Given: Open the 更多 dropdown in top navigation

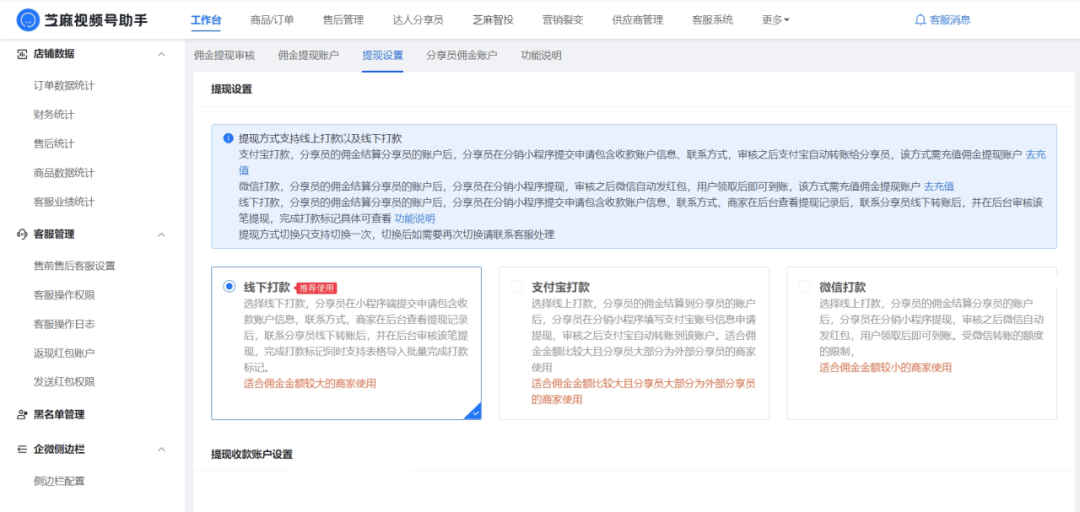Looking at the screenshot, I should click(775, 20).
